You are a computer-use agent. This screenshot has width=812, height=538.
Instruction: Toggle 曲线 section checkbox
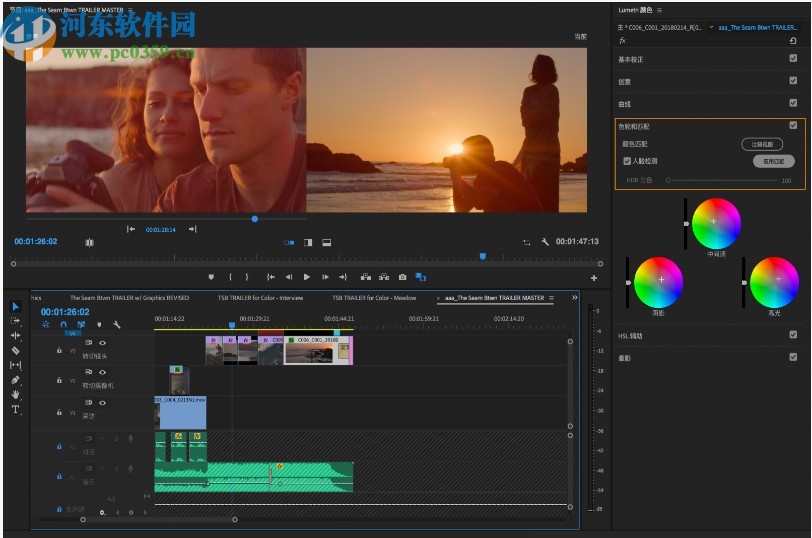coord(793,103)
